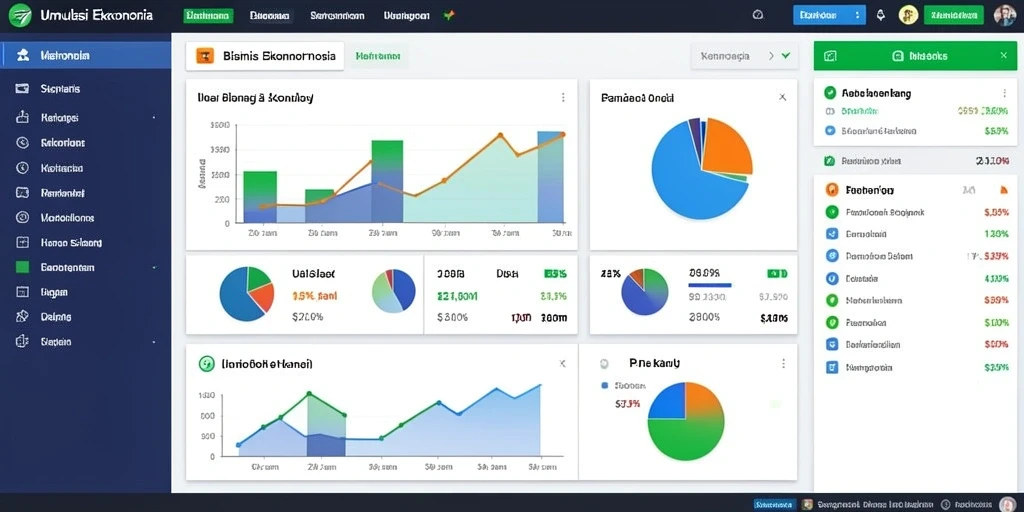Click the green button in the top-right header
Viewport: 1024px width, 512px height.
pyautogui.click(x=953, y=15)
